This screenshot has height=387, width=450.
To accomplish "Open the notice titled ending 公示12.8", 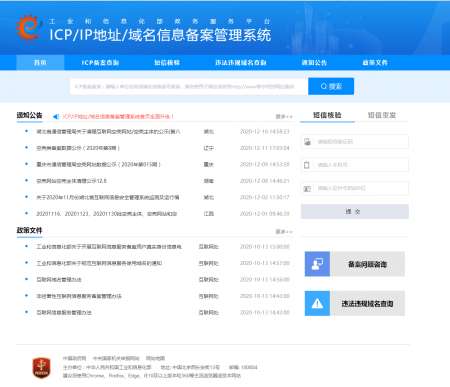I will pos(71,181).
